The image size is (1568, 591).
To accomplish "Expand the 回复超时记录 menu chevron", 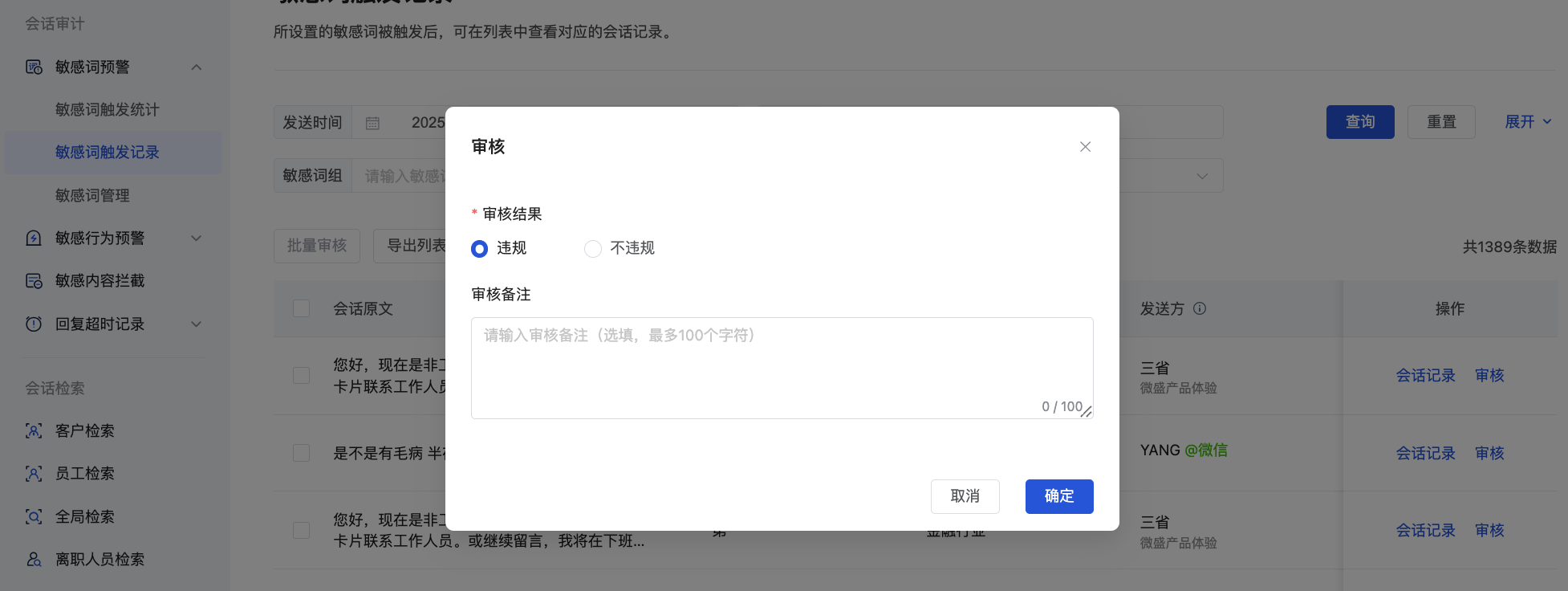I will pos(197,324).
